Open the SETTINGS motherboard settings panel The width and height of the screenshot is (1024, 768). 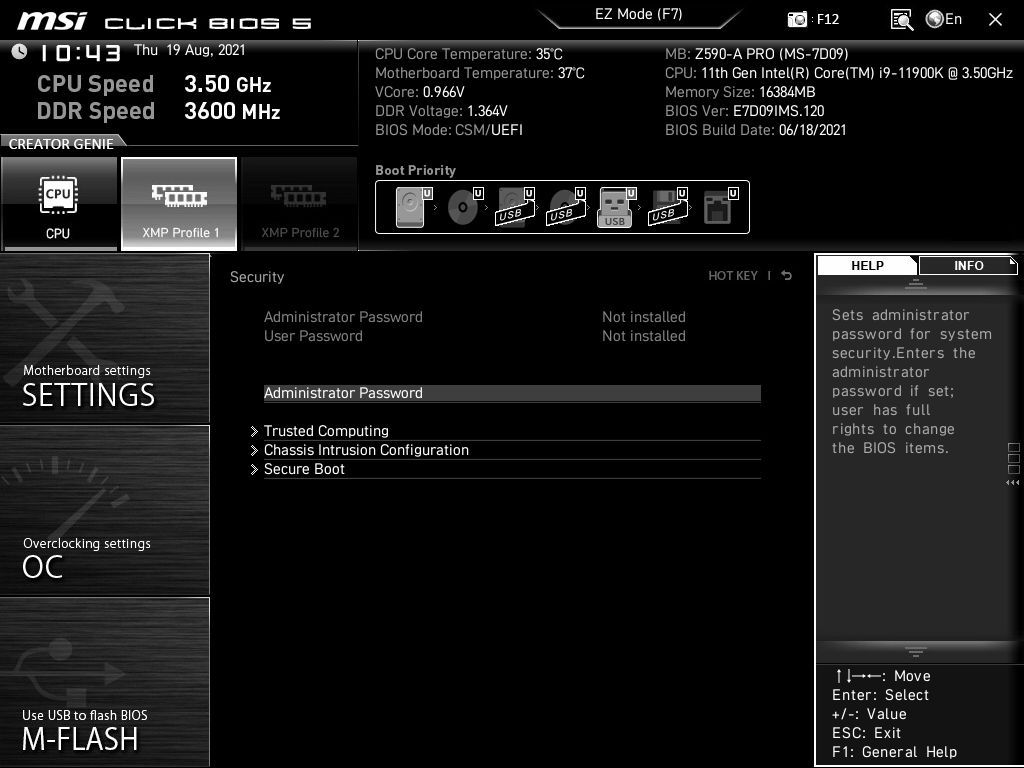click(x=104, y=338)
